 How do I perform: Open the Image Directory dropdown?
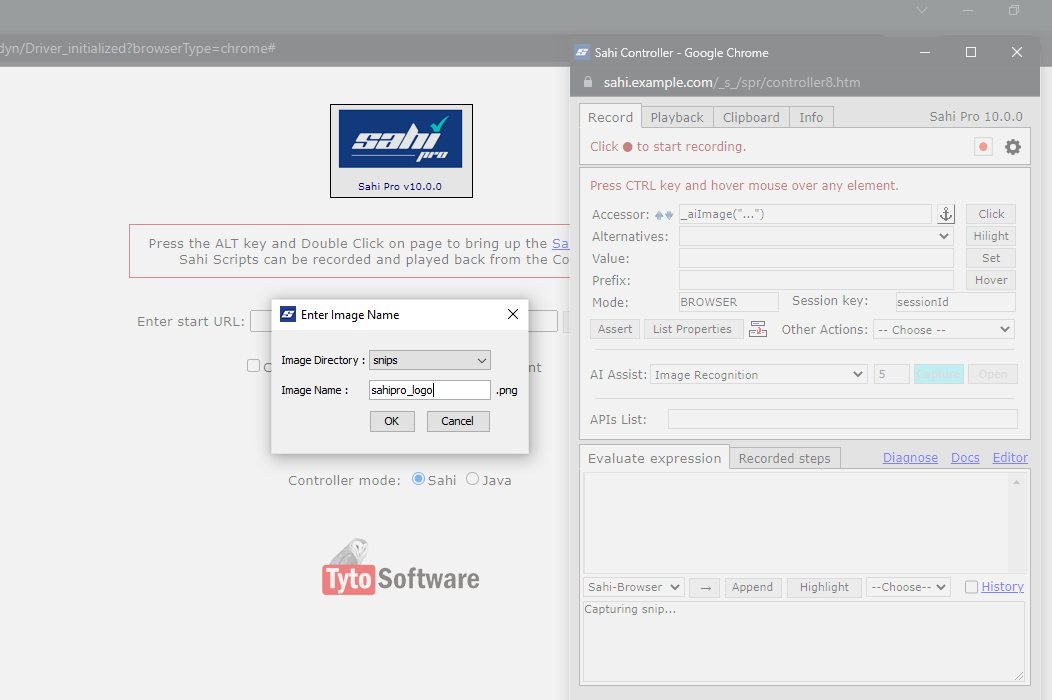click(429, 360)
